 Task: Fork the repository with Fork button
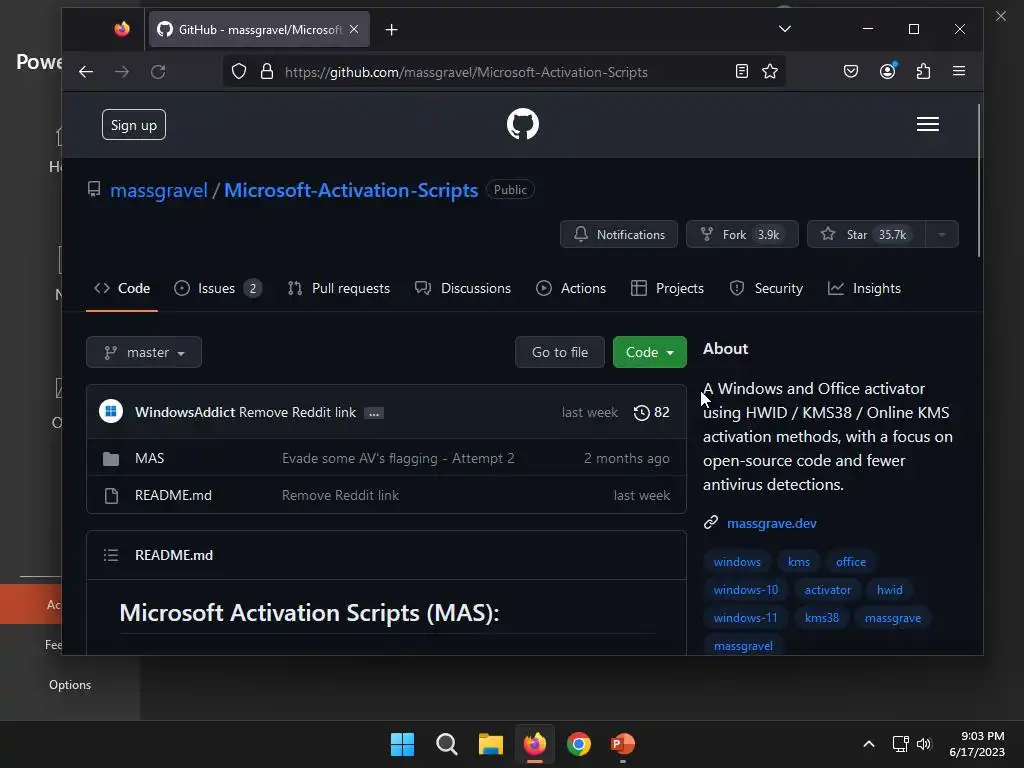point(742,234)
